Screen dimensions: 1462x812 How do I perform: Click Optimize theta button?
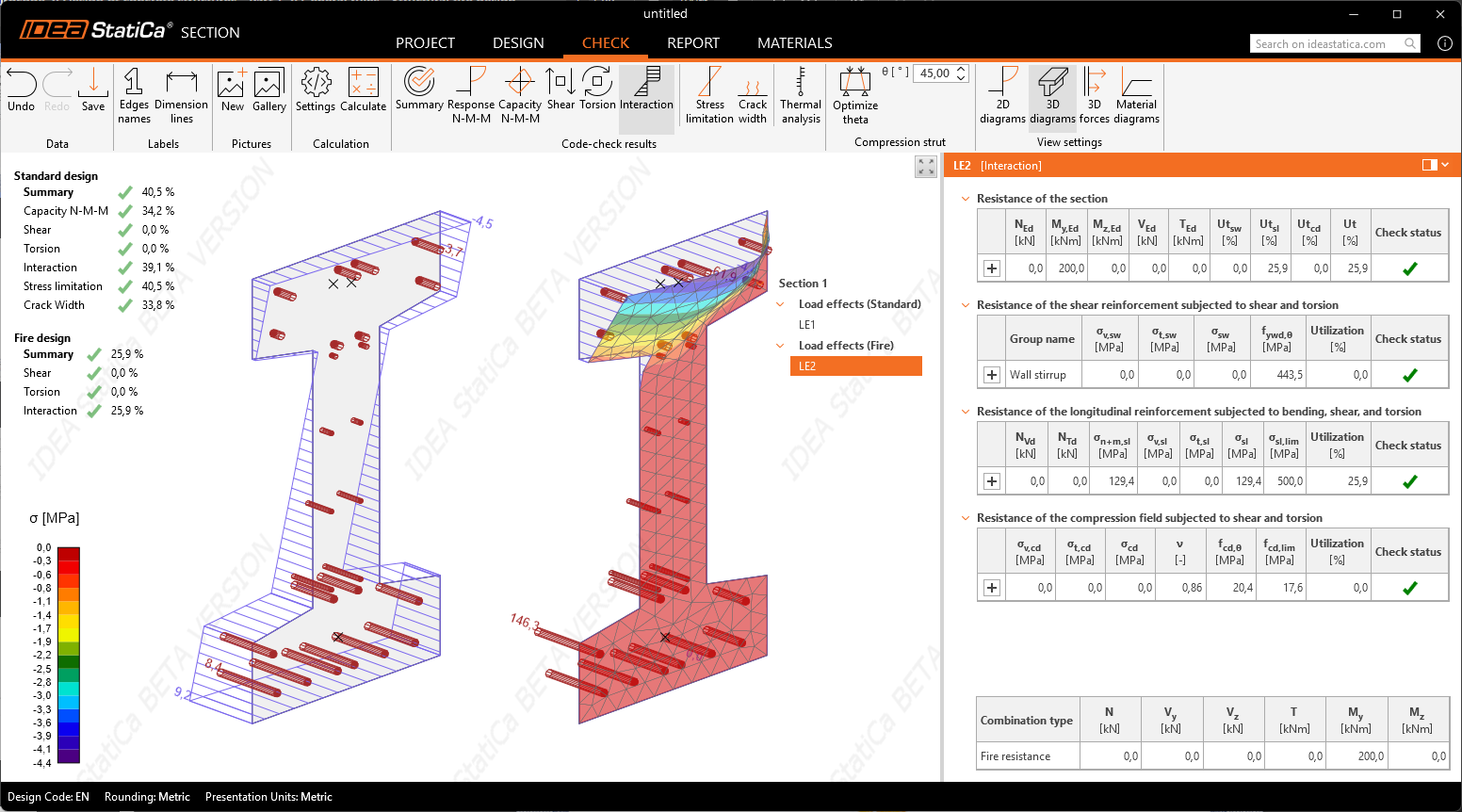(x=855, y=96)
